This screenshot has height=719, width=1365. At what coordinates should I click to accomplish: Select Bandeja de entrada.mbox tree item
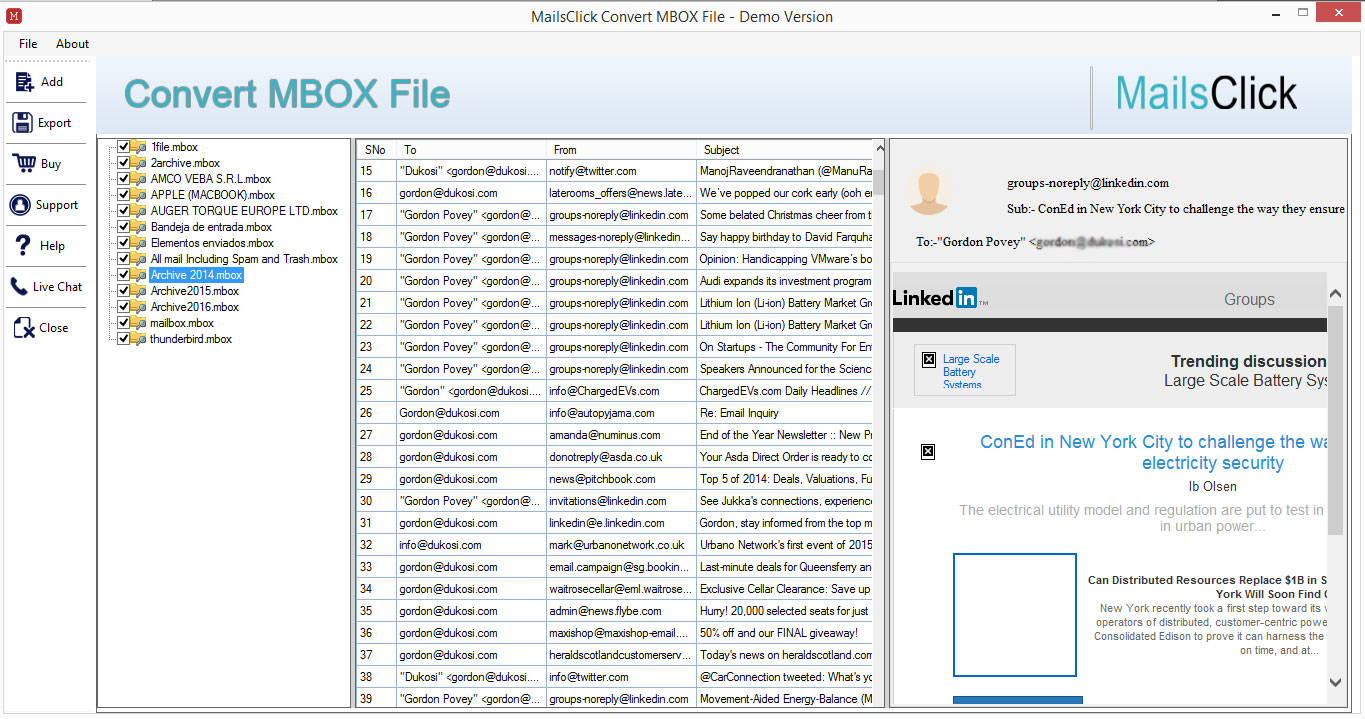pyautogui.click(x=212, y=227)
